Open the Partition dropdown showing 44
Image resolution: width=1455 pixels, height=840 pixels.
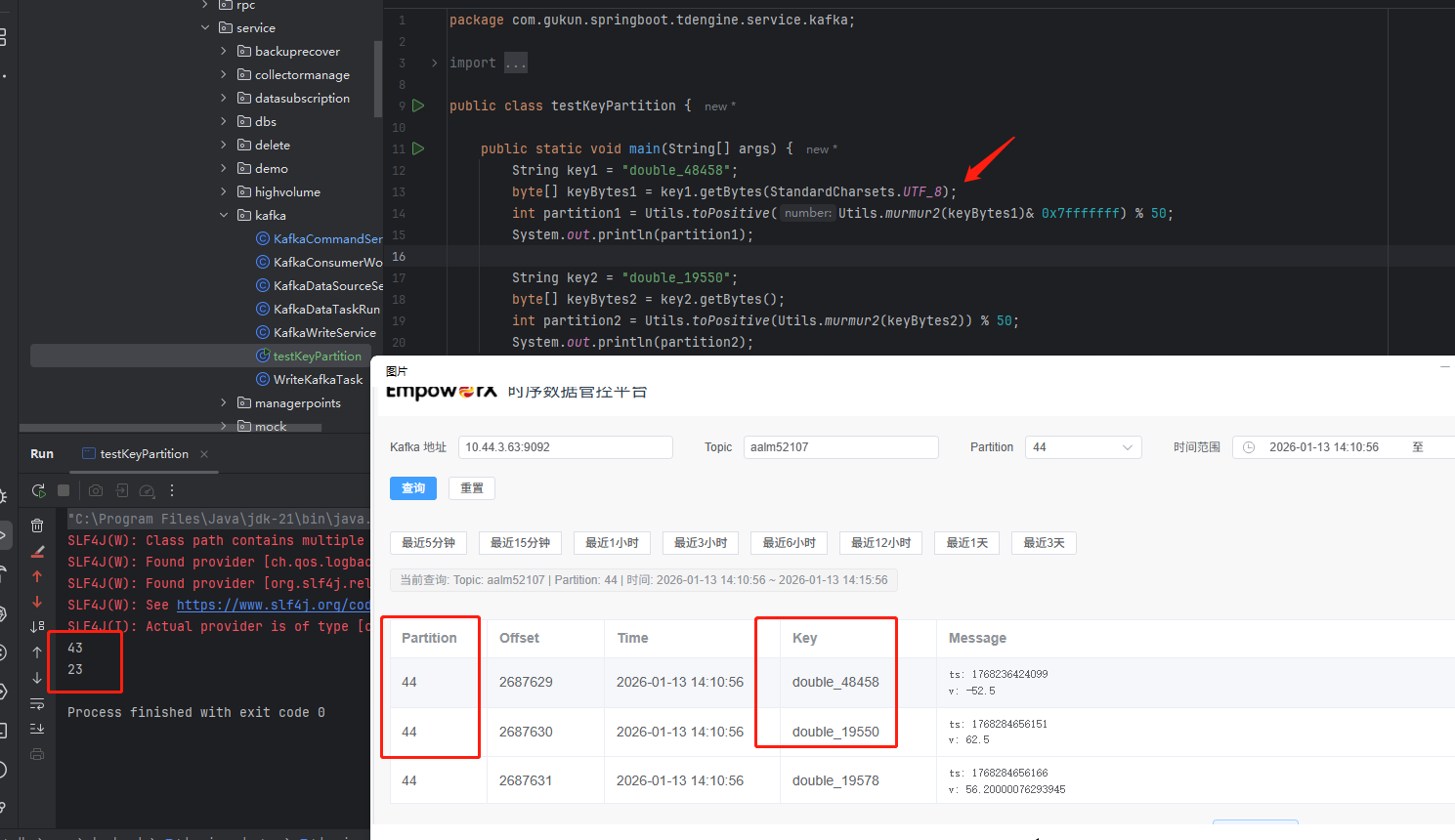click(x=1084, y=447)
